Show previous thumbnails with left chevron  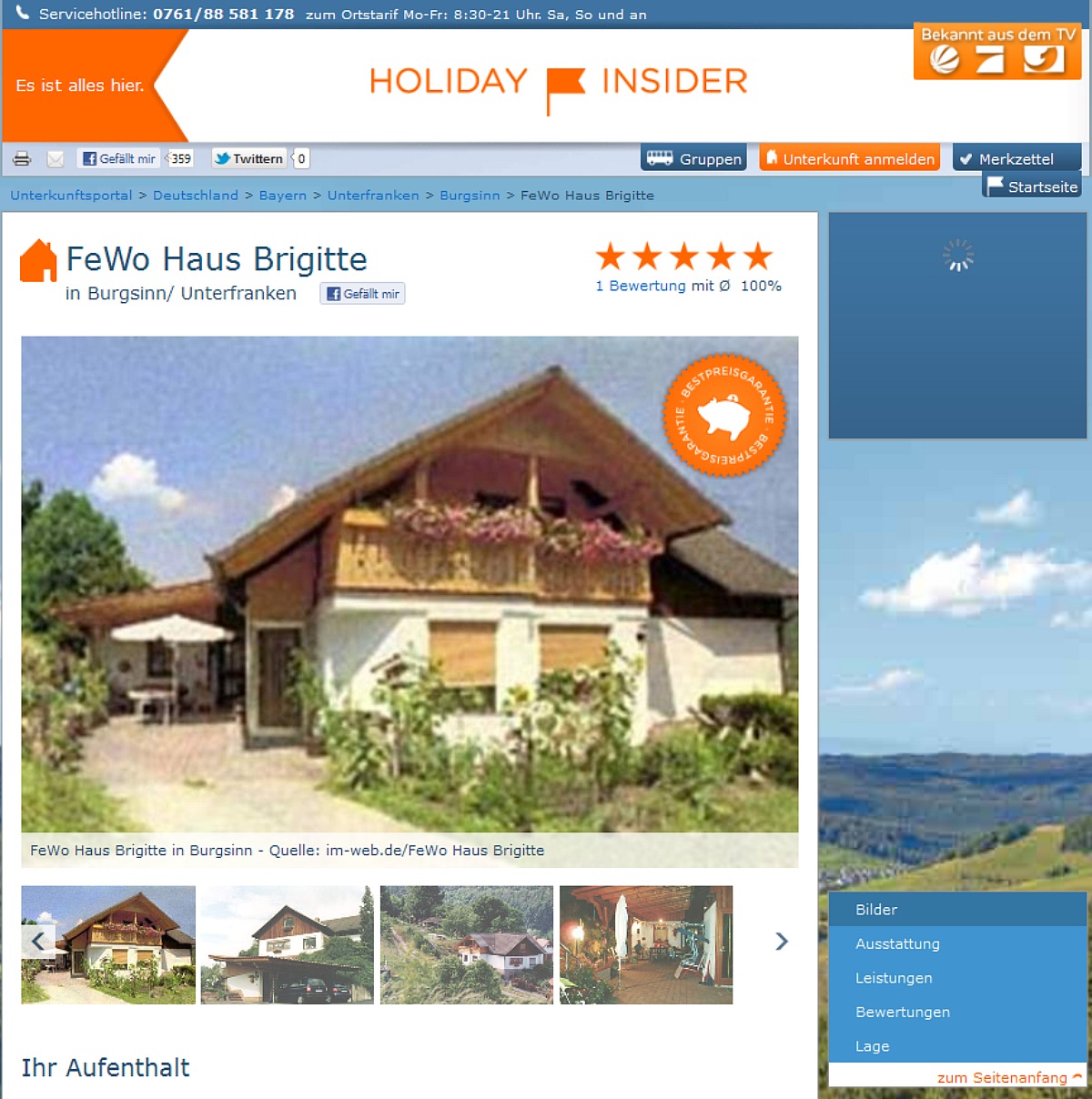tap(38, 942)
